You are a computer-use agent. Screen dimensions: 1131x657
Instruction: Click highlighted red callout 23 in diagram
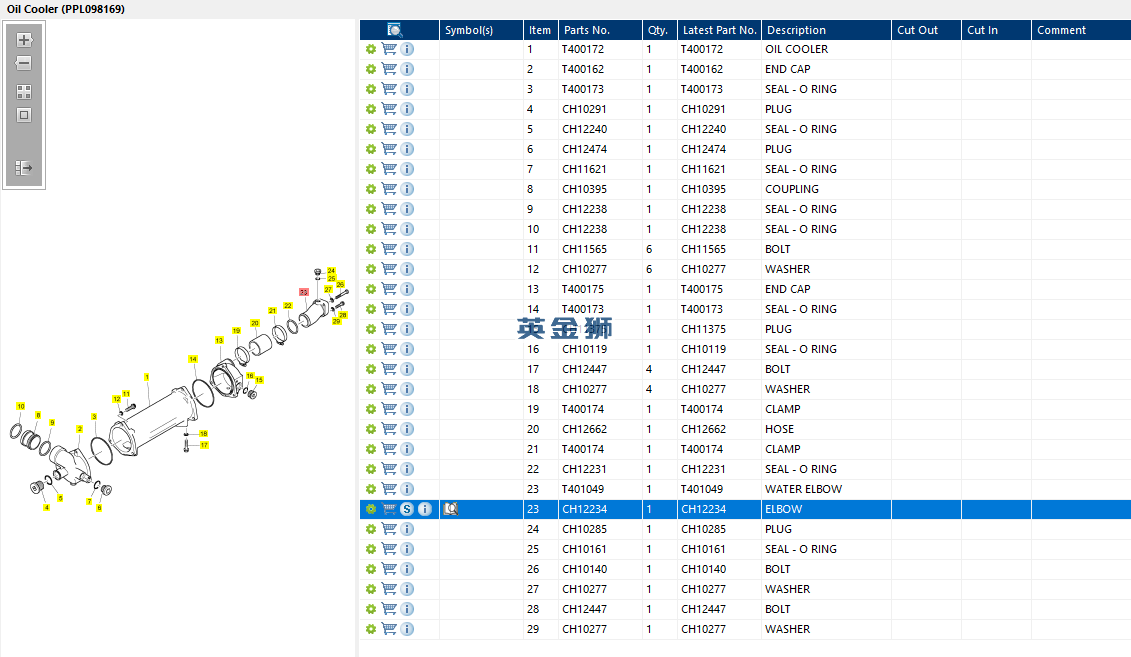(x=304, y=292)
